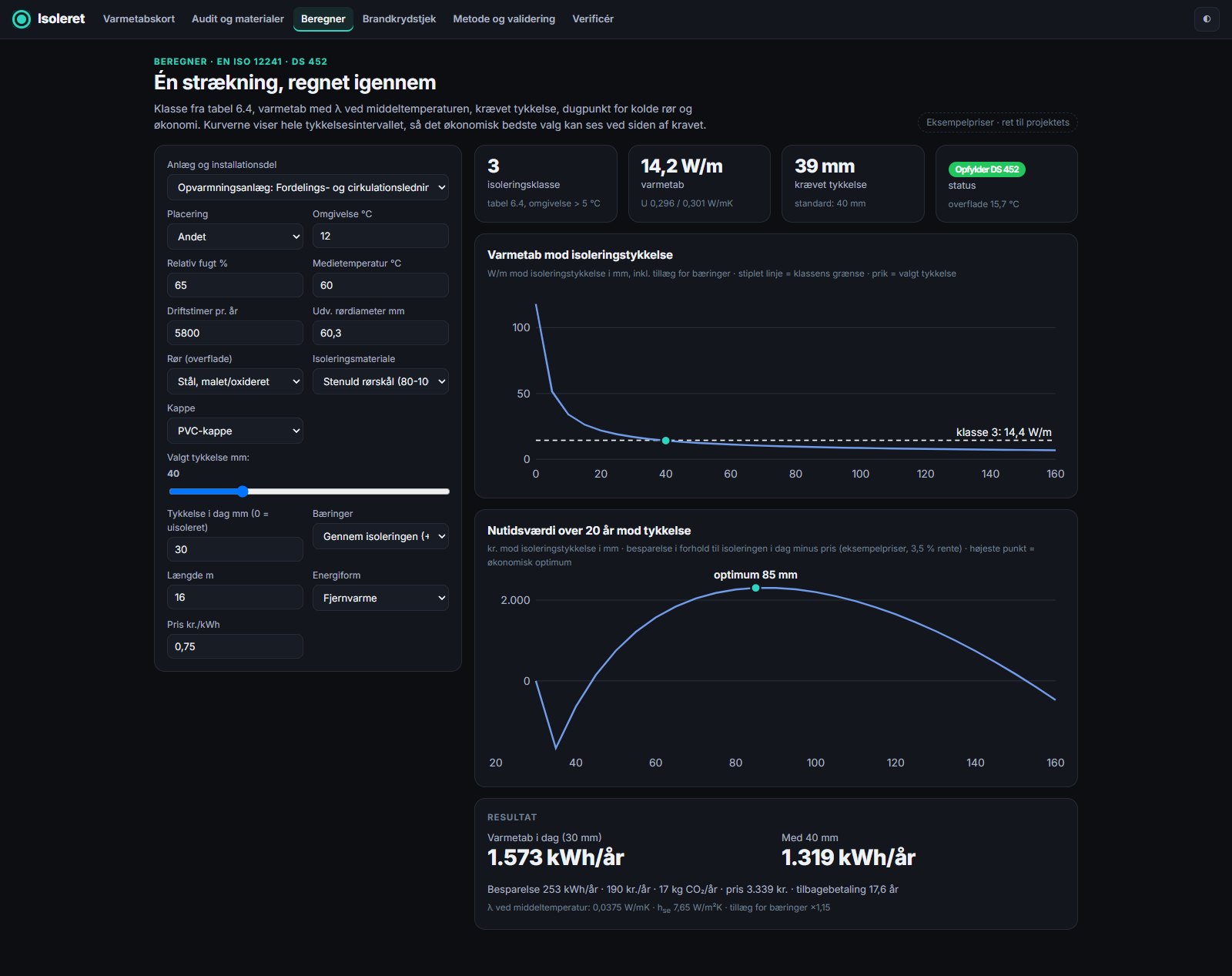The image size is (1232, 976).
Task: Switch to Audit og materialer tab
Action: click(x=238, y=18)
